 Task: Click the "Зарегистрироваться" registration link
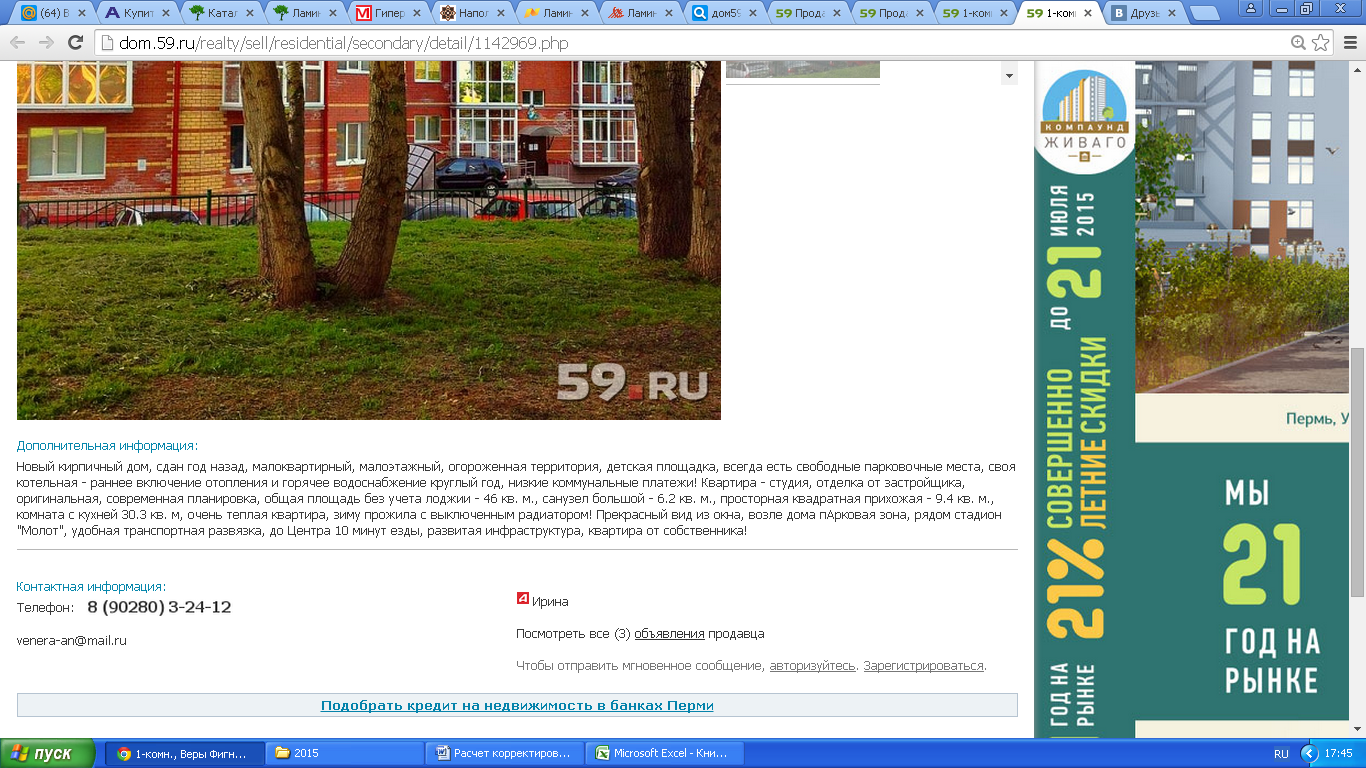(x=924, y=666)
